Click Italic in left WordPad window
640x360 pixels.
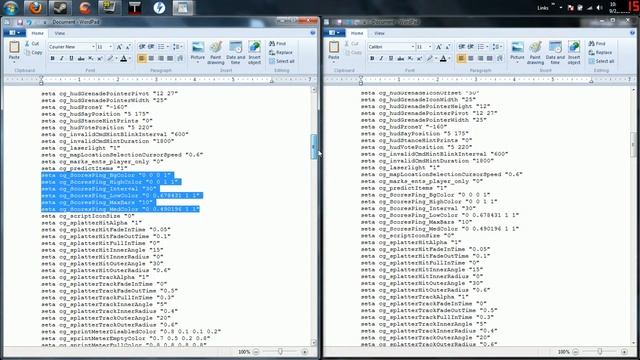(62, 59)
